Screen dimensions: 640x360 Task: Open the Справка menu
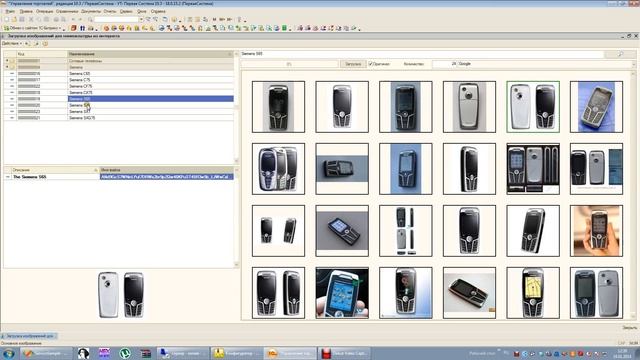click(158, 11)
